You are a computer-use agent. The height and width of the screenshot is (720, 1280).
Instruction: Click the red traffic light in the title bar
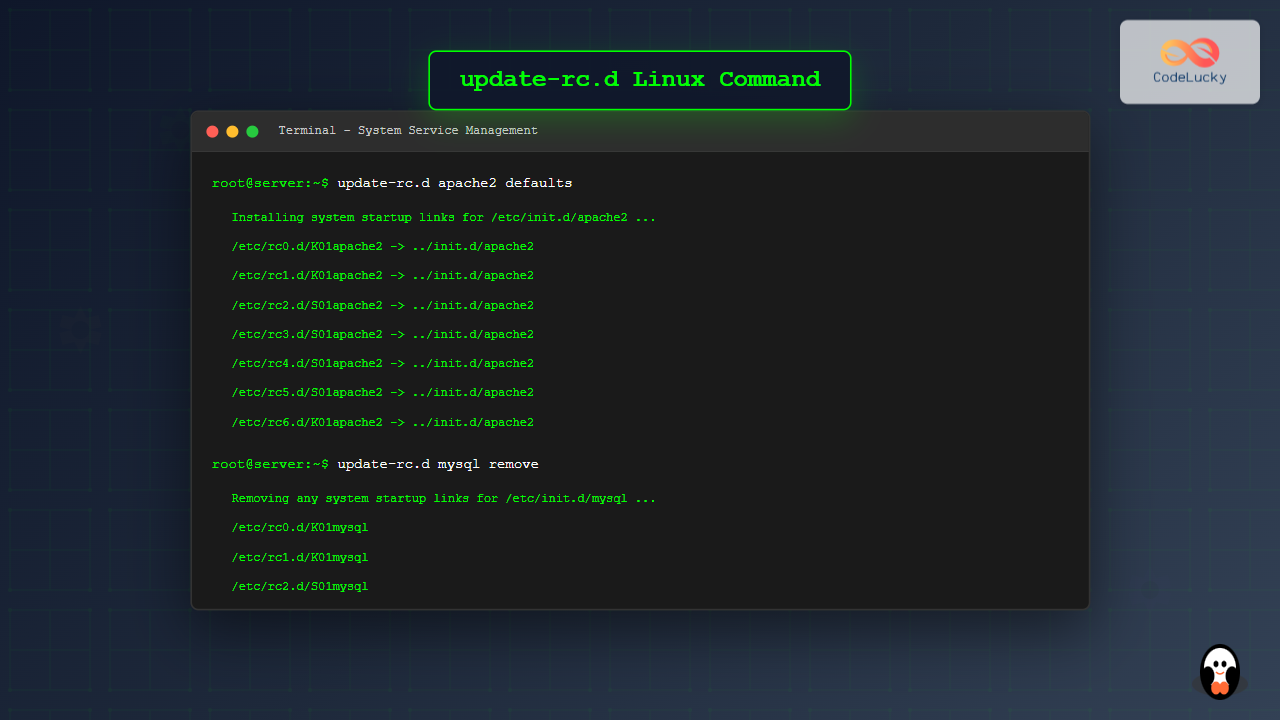(x=212, y=130)
